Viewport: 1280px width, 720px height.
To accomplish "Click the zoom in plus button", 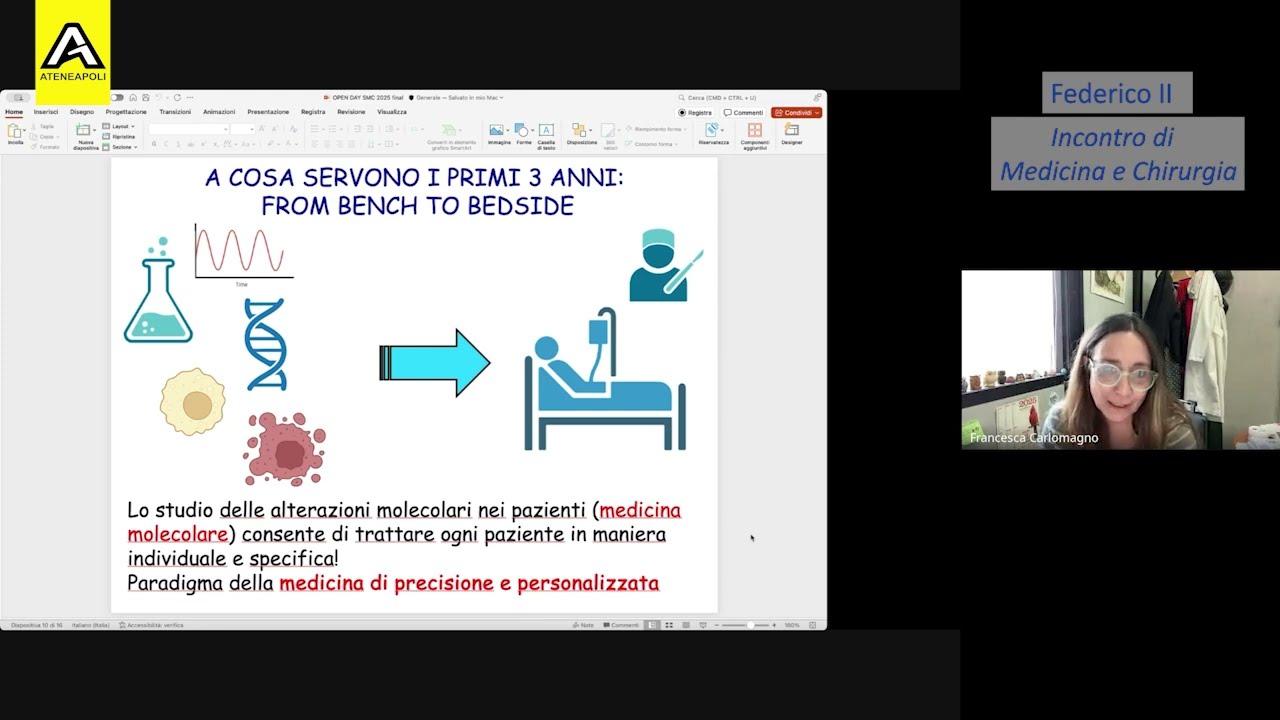I will [774, 625].
